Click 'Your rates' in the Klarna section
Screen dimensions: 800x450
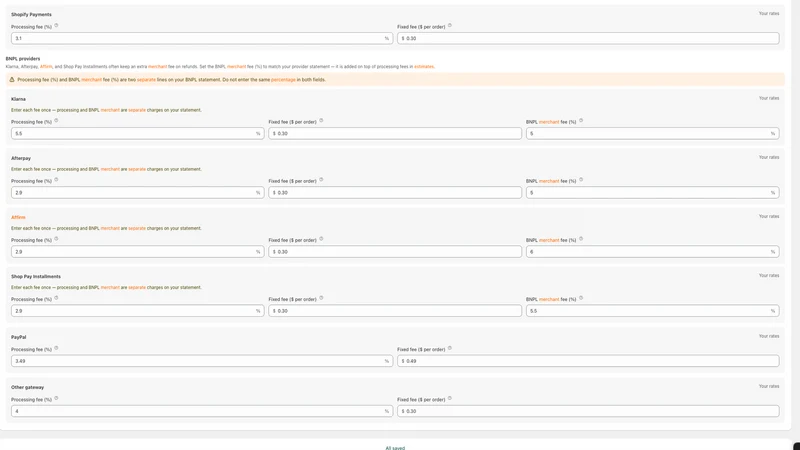coord(769,98)
